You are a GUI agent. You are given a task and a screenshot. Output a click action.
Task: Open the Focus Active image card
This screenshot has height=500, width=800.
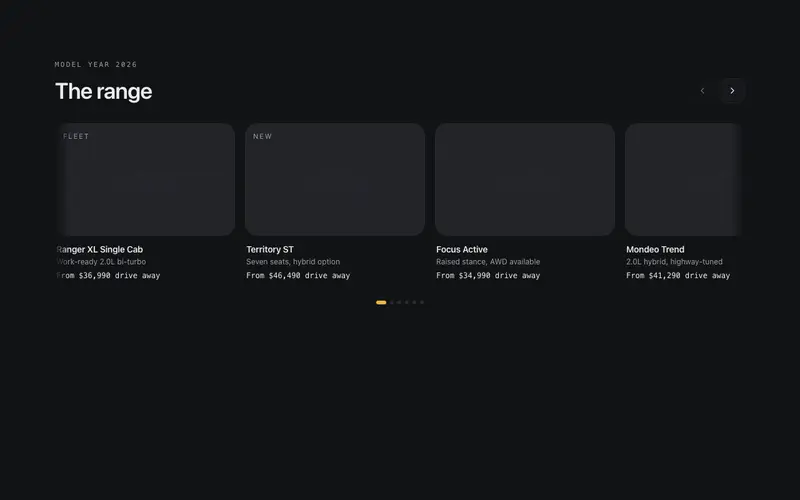(x=525, y=180)
